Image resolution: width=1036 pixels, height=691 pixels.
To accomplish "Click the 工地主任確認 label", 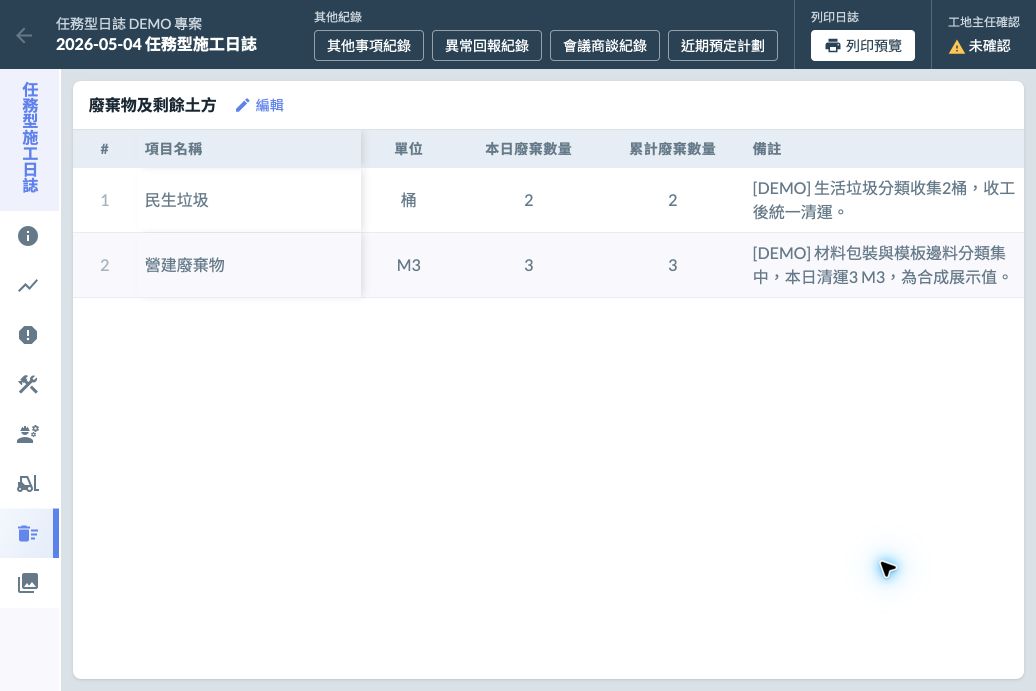I will 983,22.
